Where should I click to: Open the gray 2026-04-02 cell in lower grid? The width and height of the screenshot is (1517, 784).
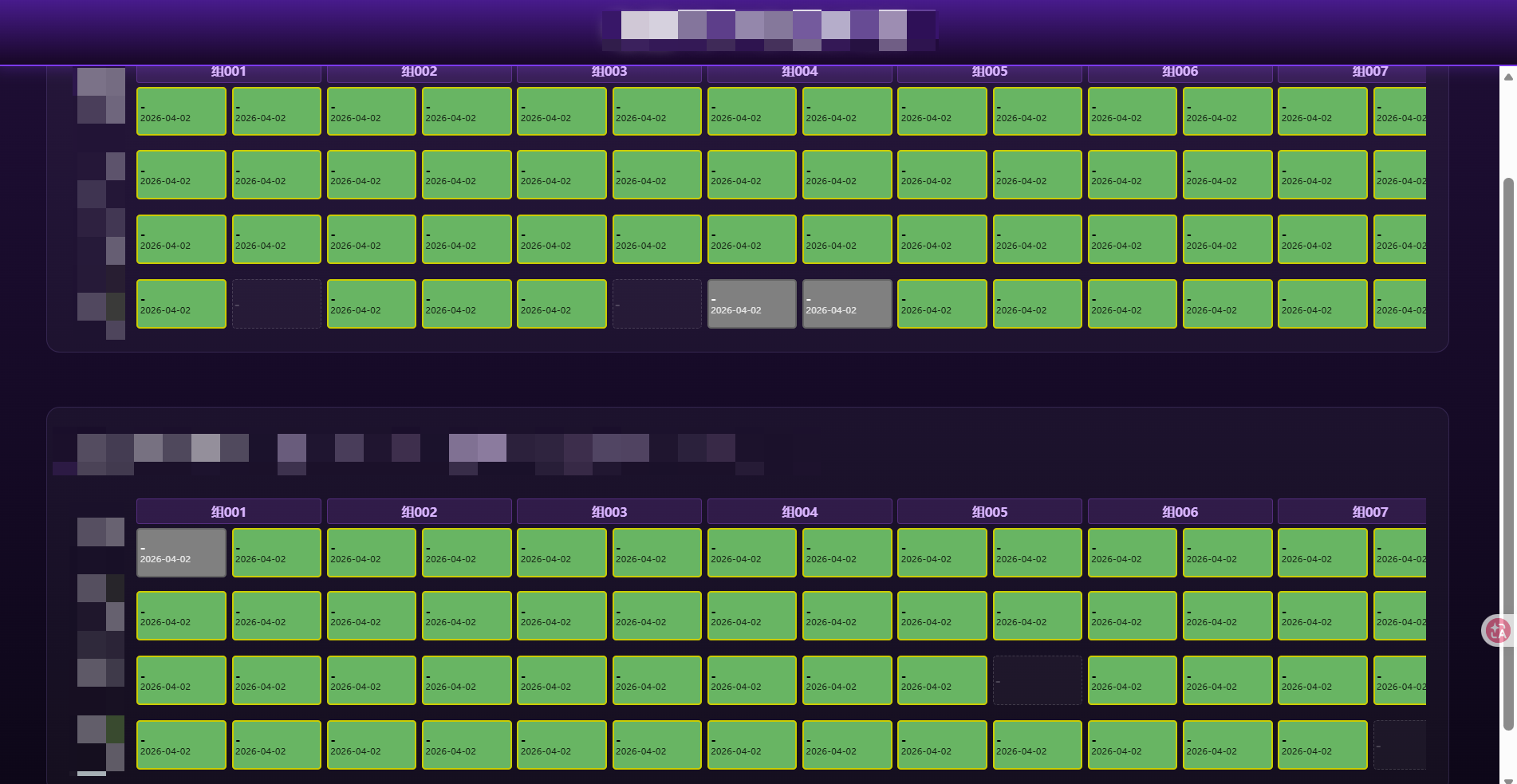181,553
